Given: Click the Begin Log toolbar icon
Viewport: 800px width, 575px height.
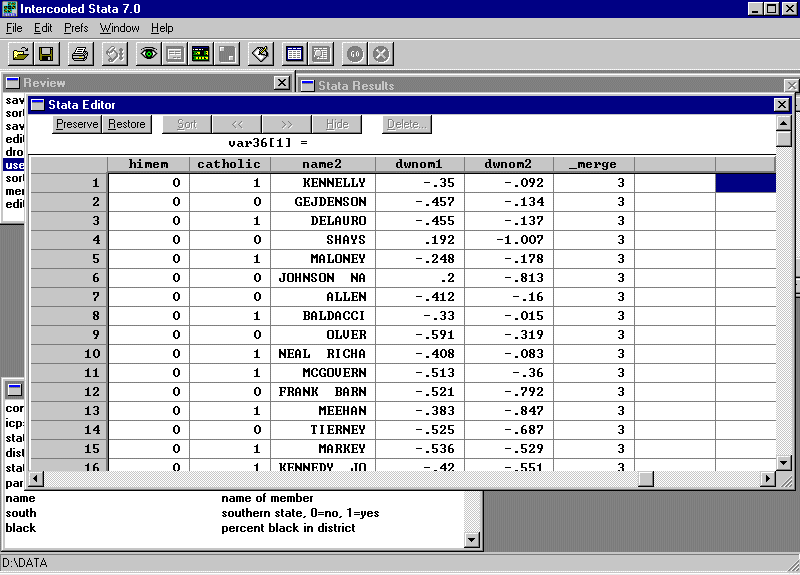Looking at the screenshot, I should click(114, 53).
